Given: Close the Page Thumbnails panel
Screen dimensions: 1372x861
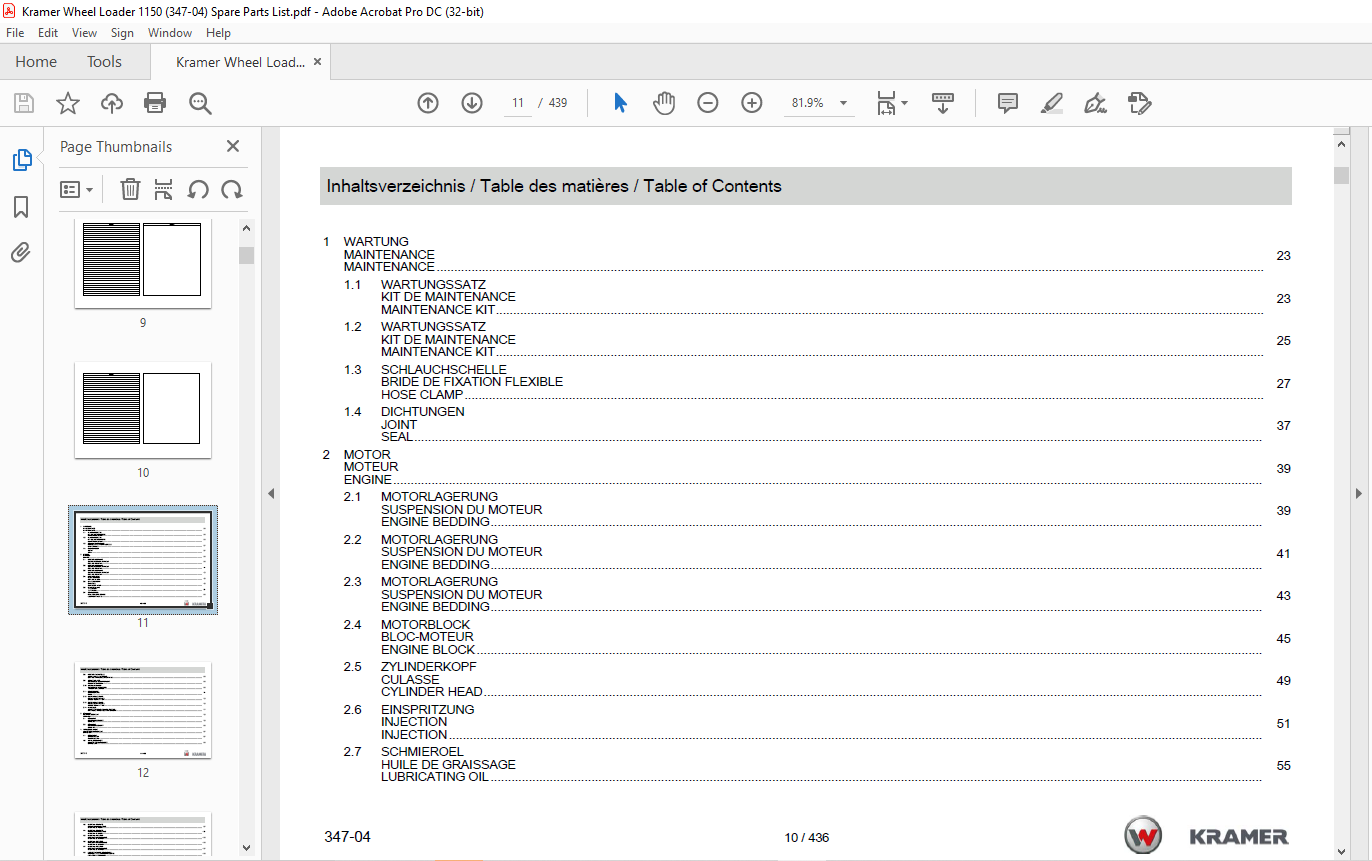Looking at the screenshot, I should [x=233, y=146].
